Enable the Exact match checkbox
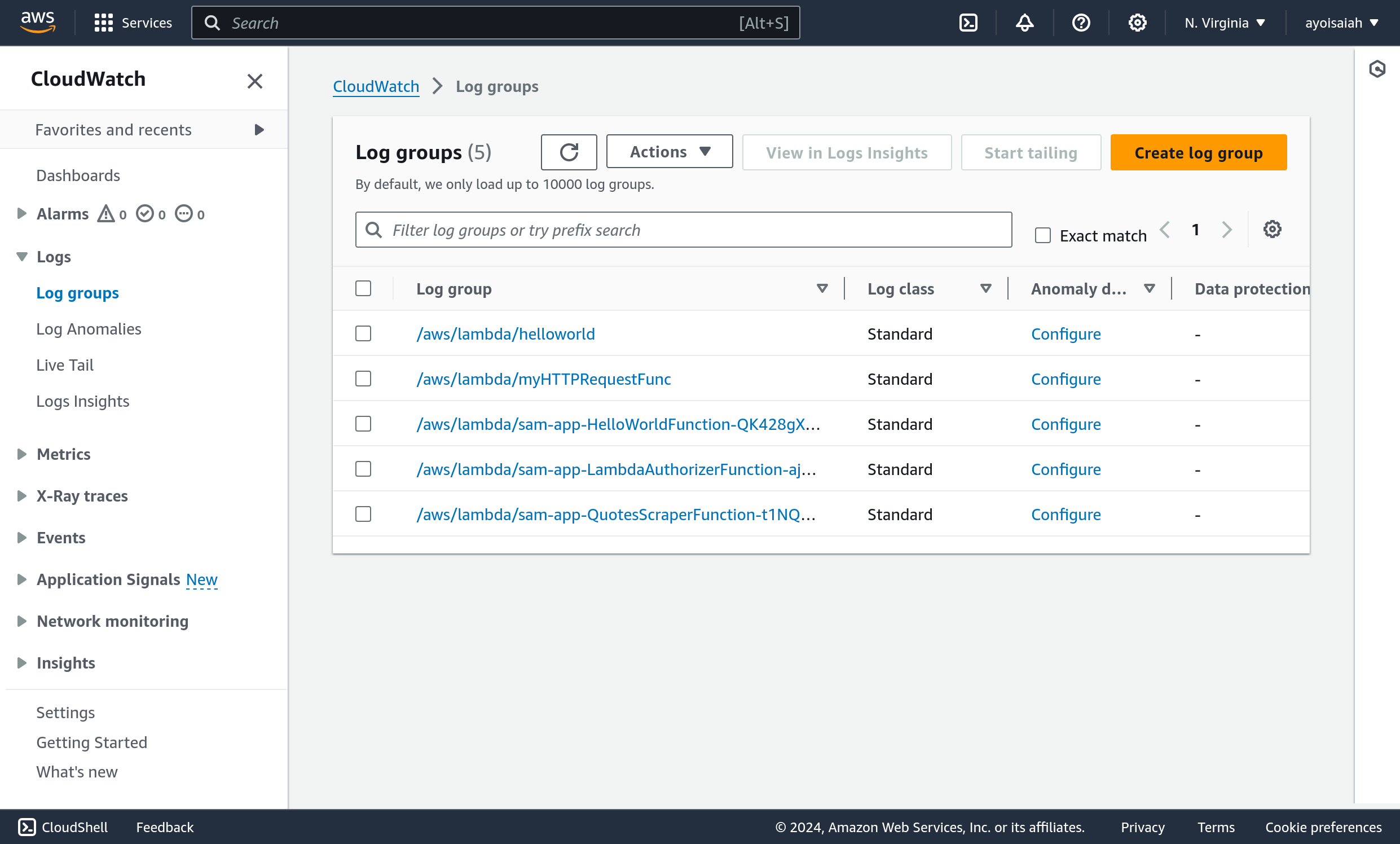Viewport: 1400px width, 844px height. pyautogui.click(x=1042, y=235)
